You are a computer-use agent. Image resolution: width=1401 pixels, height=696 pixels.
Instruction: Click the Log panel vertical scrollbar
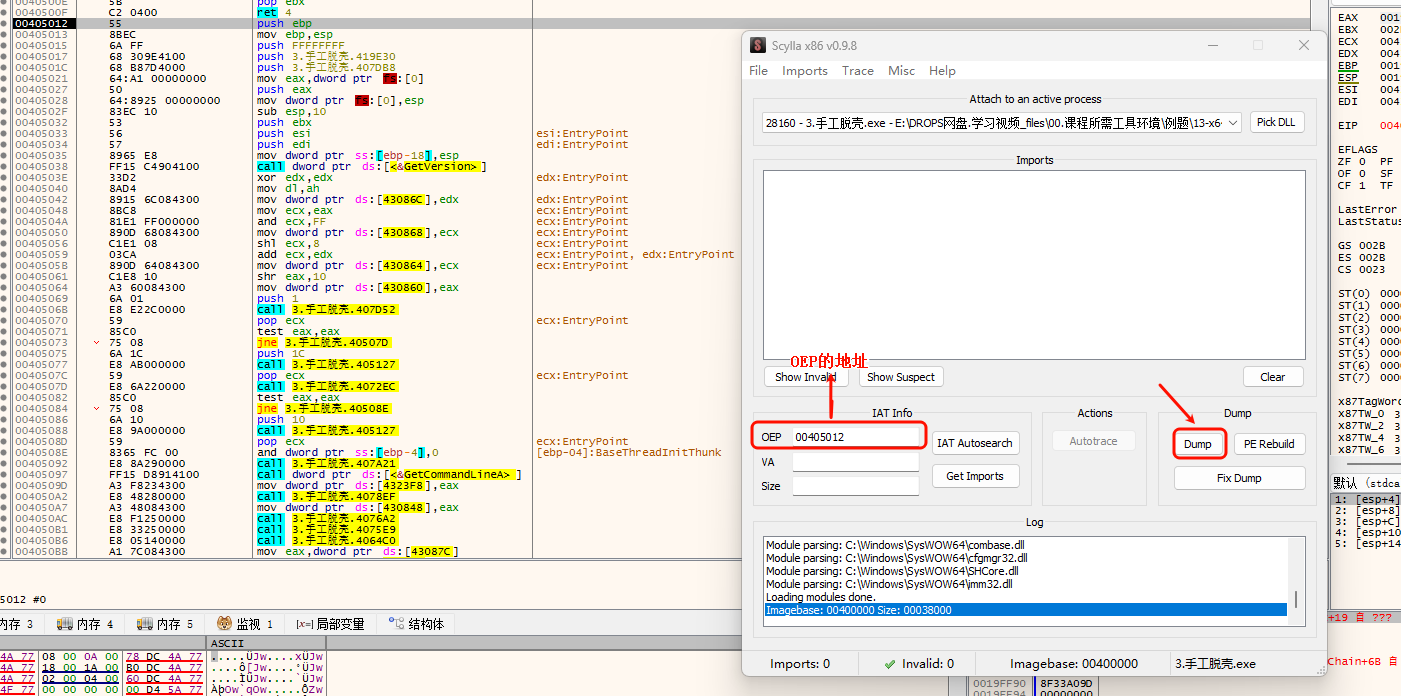tap(1297, 581)
